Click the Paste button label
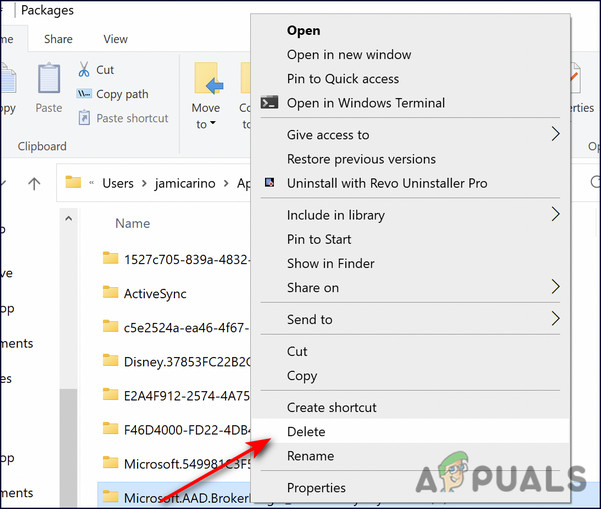This screenshot has width=601, height=509. (49, 108)
